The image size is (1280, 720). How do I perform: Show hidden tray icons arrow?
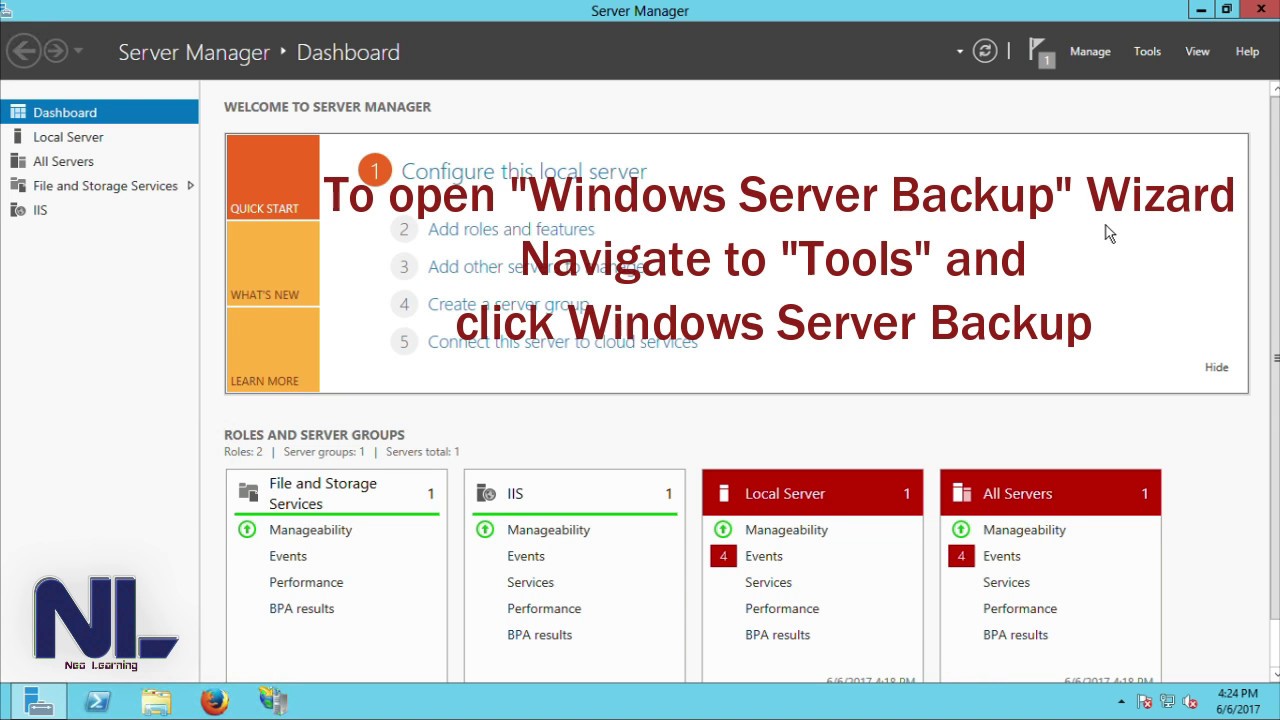coord(1121,702)
